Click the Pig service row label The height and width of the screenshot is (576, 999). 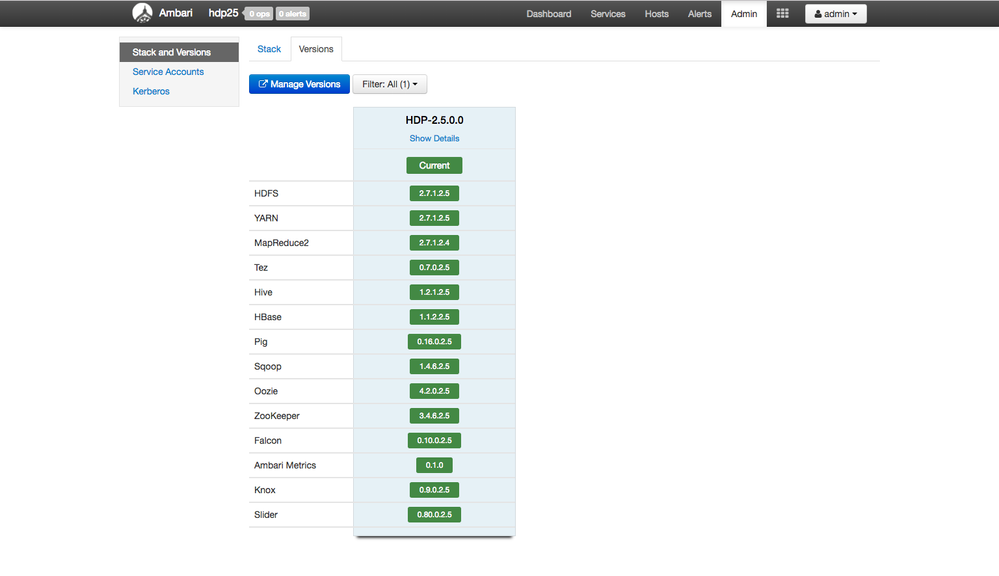(x=261, y=342)
